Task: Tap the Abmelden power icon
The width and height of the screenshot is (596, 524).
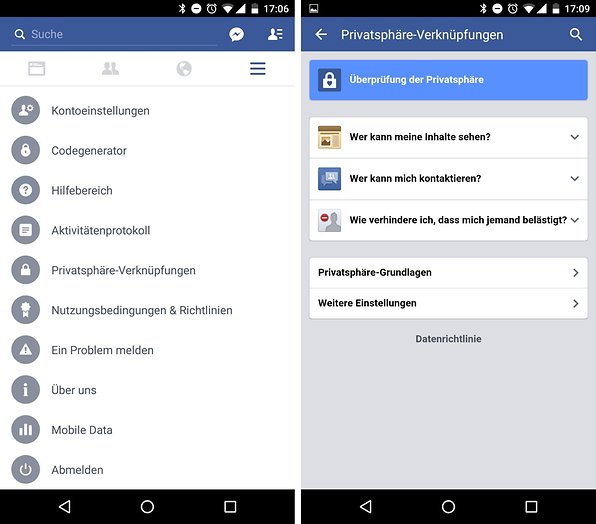Action: (25, 469)
